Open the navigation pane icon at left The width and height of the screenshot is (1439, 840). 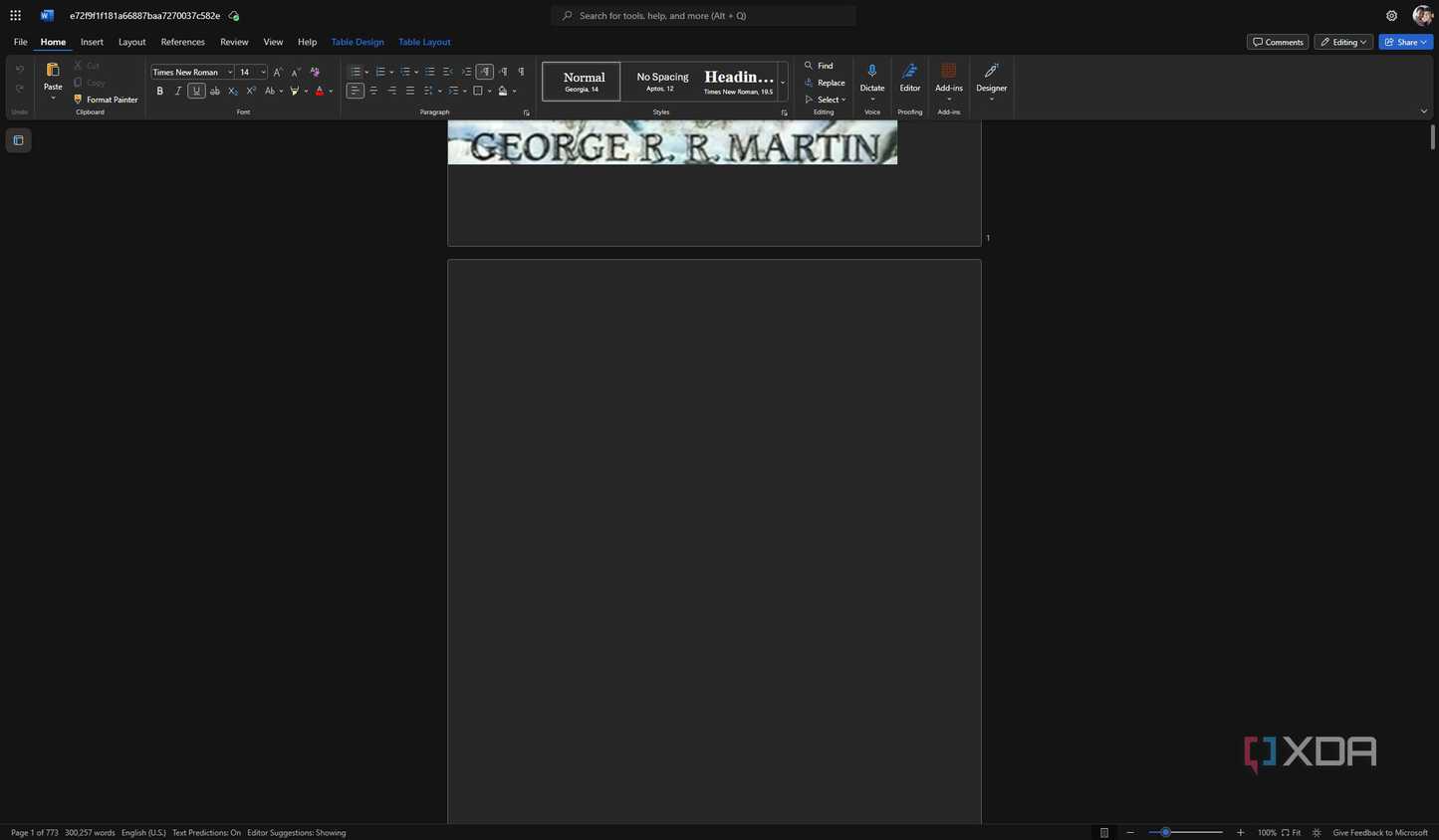pyautogui.click(x=18, y=140)
